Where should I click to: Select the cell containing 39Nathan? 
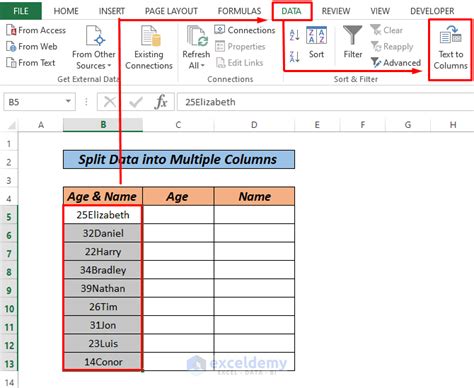(103, 288)
